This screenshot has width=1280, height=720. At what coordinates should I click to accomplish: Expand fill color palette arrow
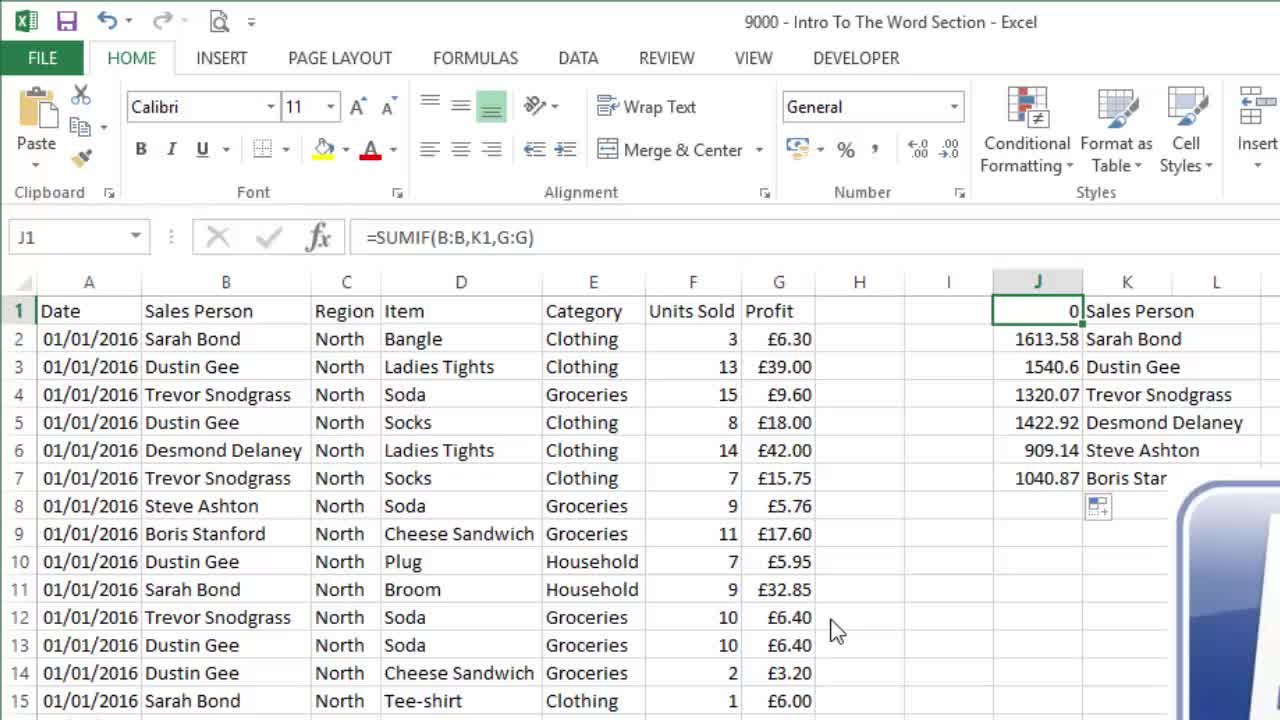(x=345, y=150)
